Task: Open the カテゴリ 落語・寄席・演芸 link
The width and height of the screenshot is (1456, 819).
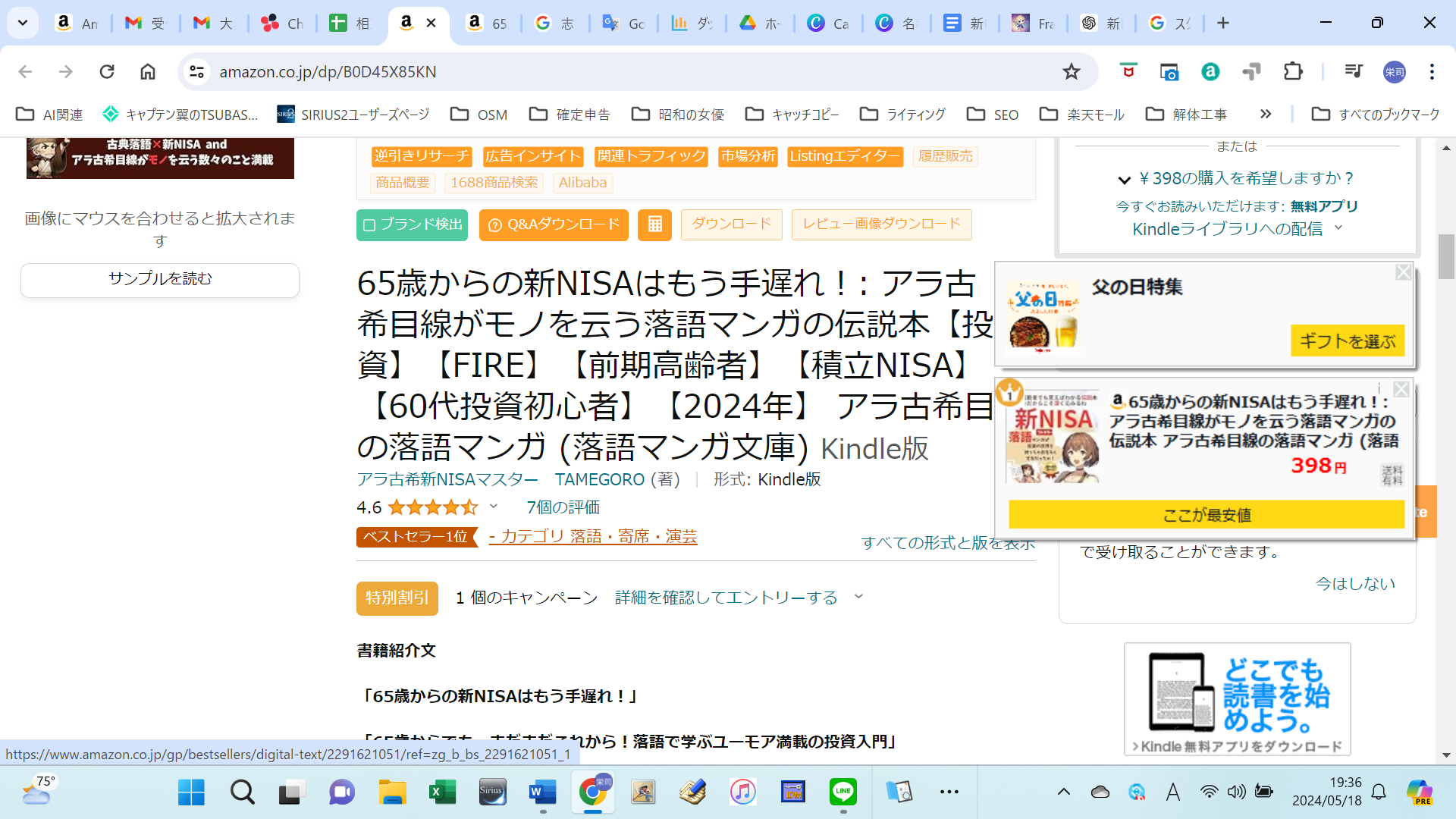Action: [593, 536]
